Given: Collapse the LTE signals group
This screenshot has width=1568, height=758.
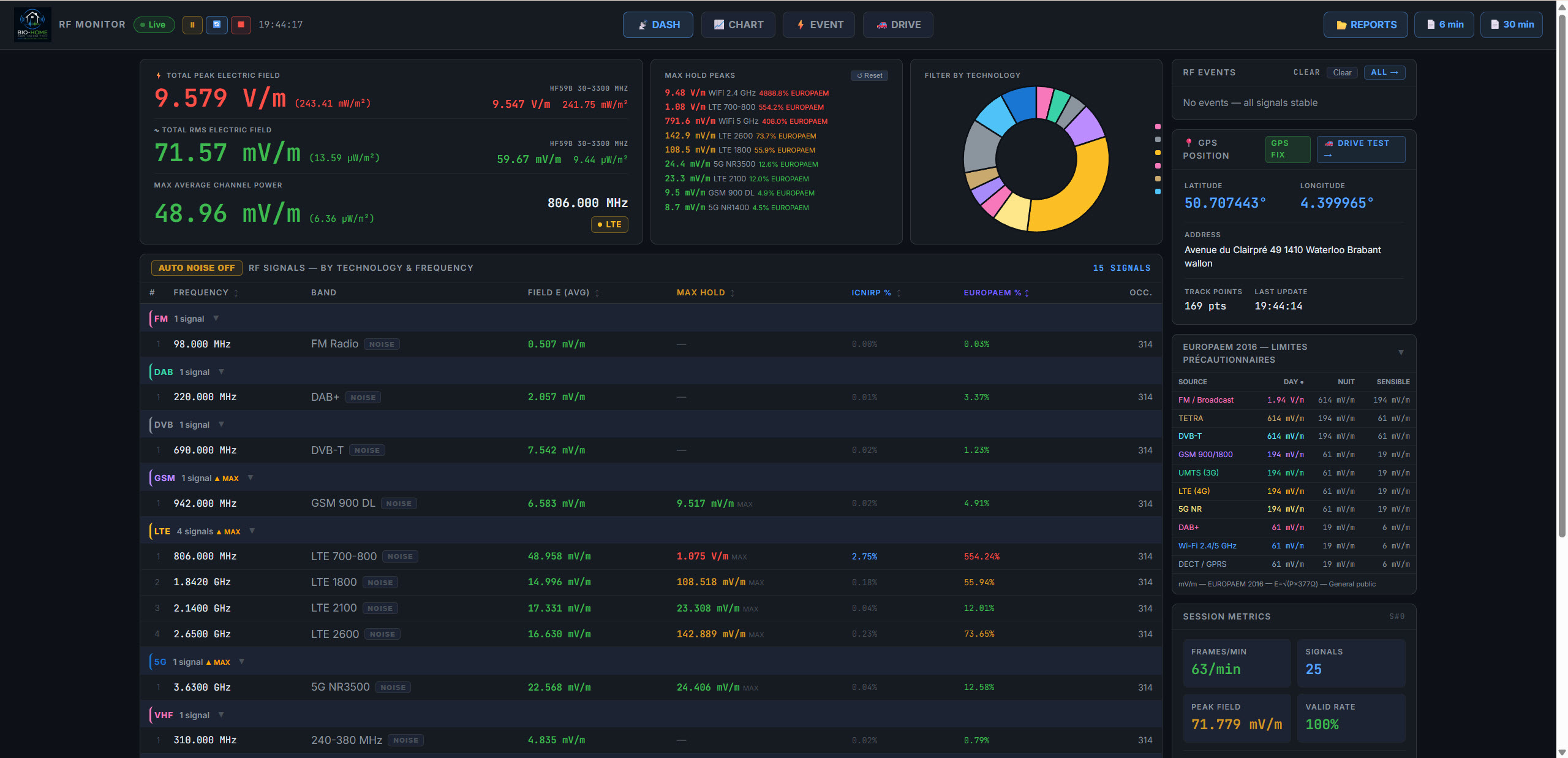Looking at the screenshot, I should 252,531.
